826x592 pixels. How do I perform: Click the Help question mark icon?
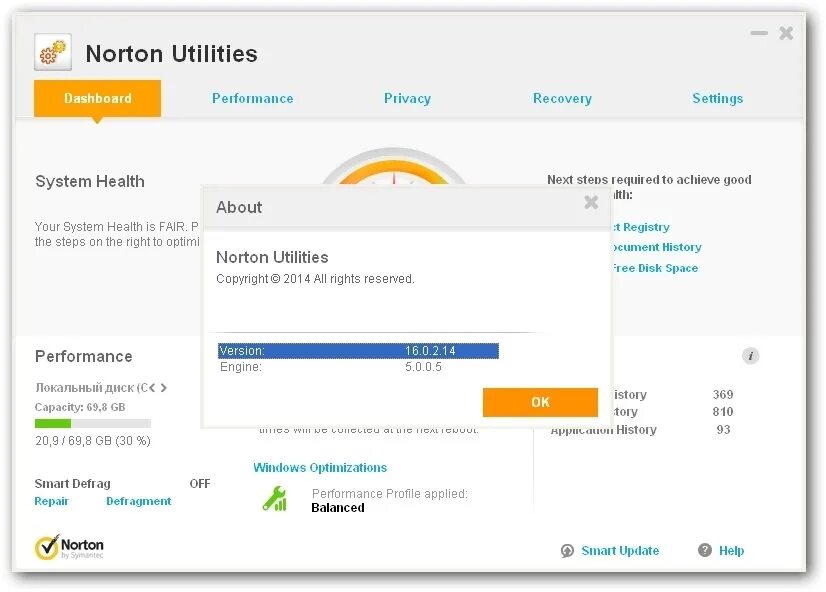(703, 551)
